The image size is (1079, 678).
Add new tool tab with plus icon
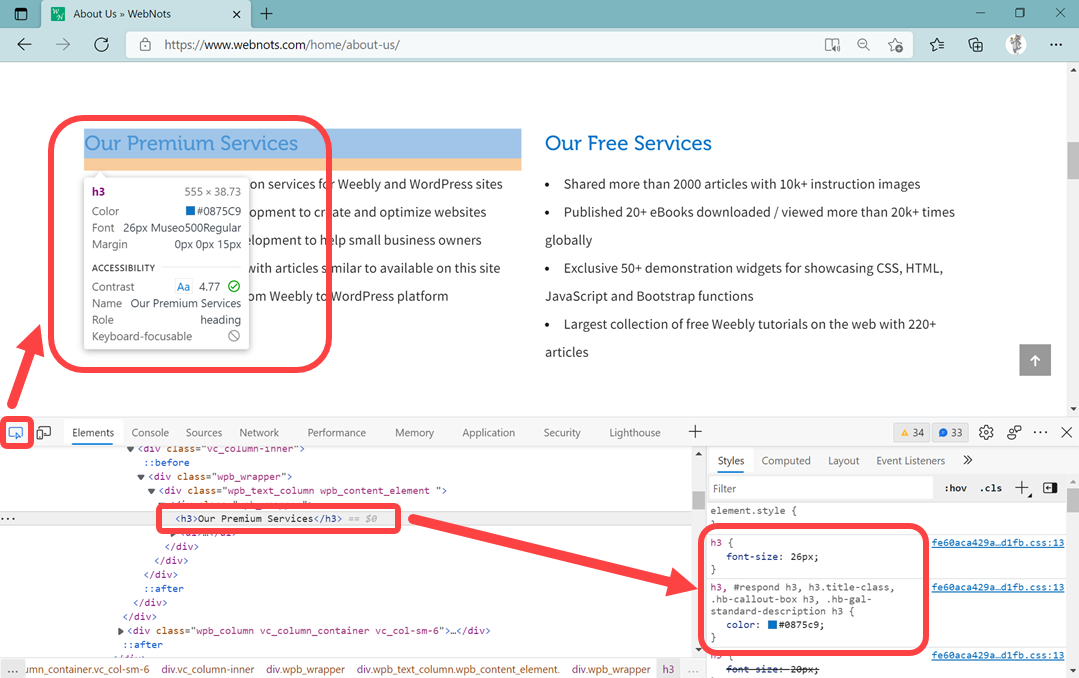(695, 432)
